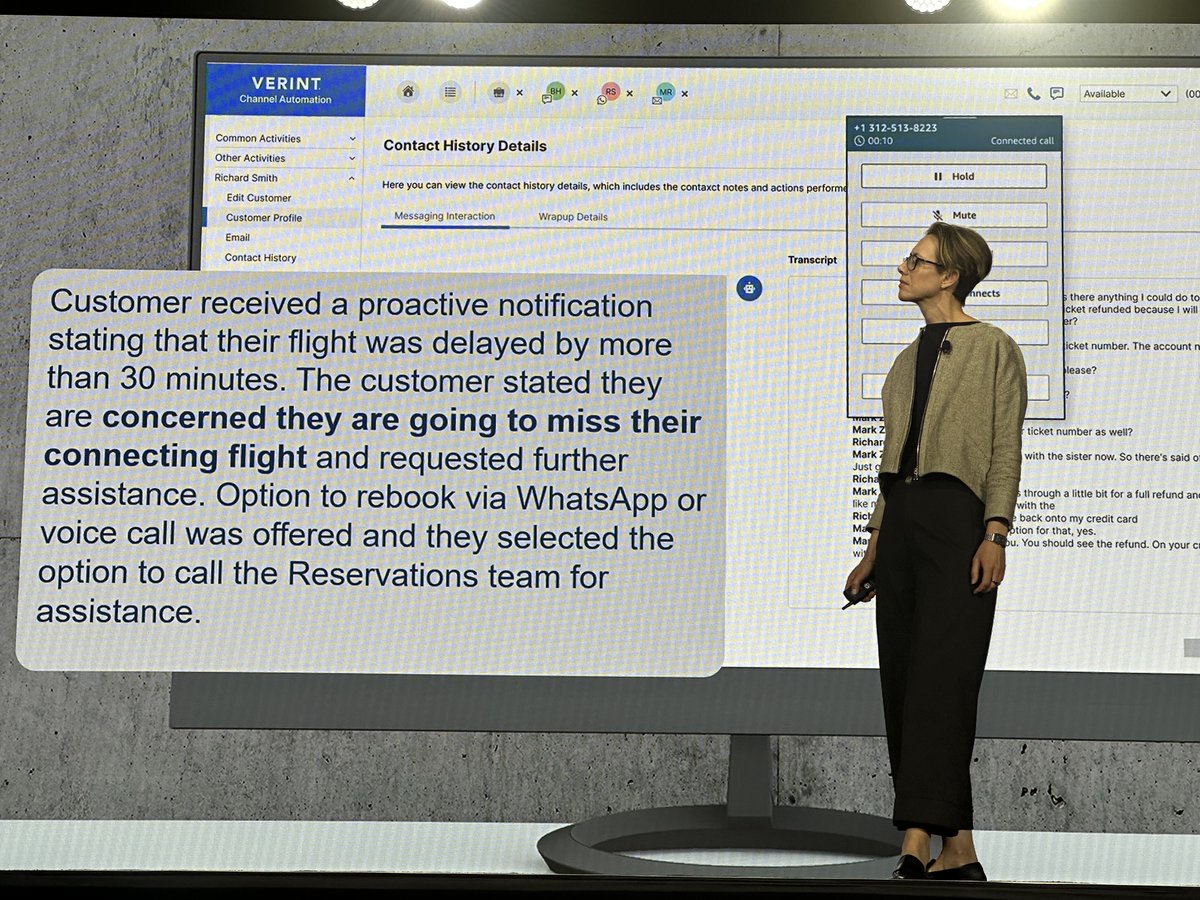The width and height of the screenshot is (1200, 900).
Task: Open the MR email session icon
Action: (668, 92)
